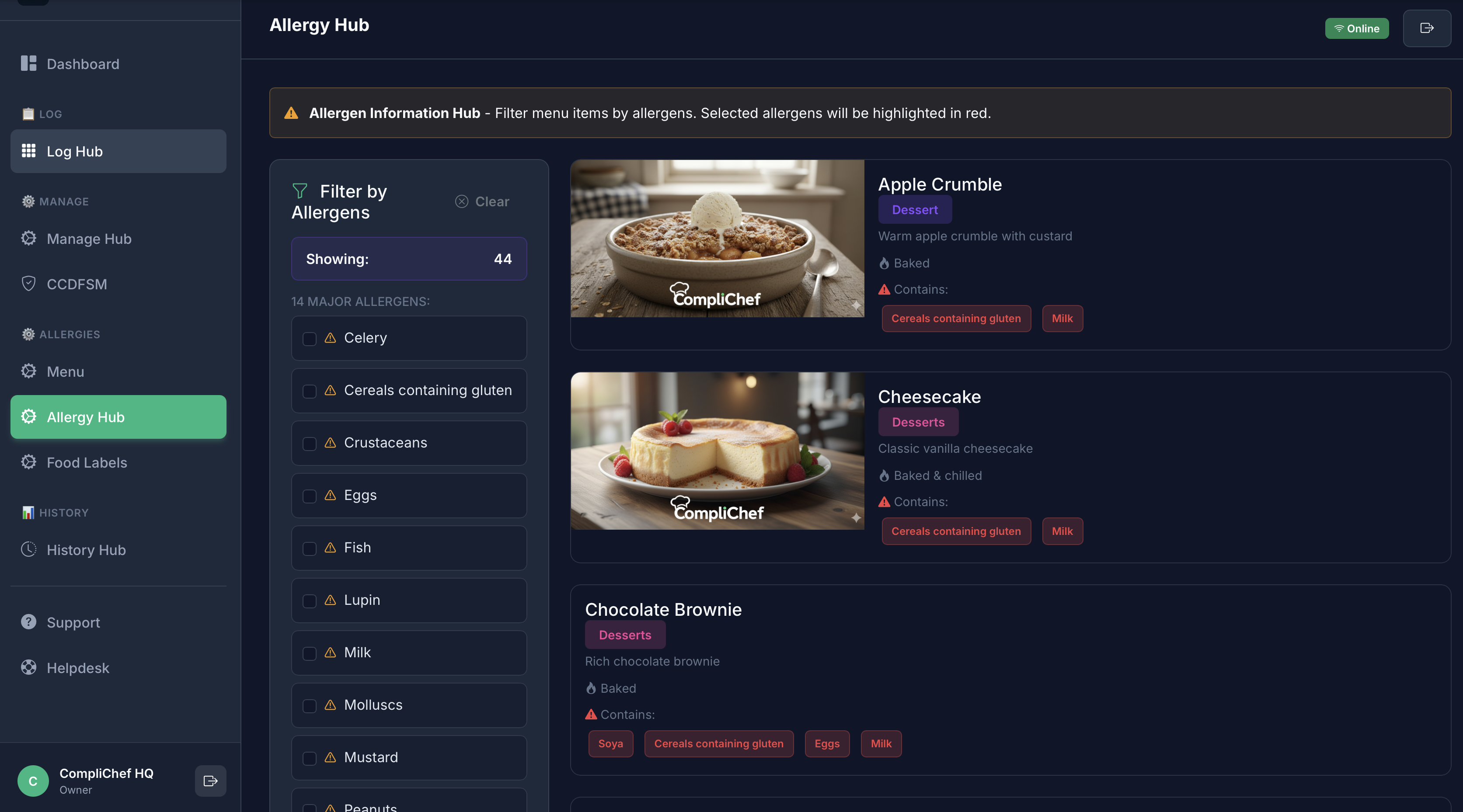Select the Food Labels icon
Image resolution: width=1463 pixels, height=812 pixels.
tap(29, 462)
